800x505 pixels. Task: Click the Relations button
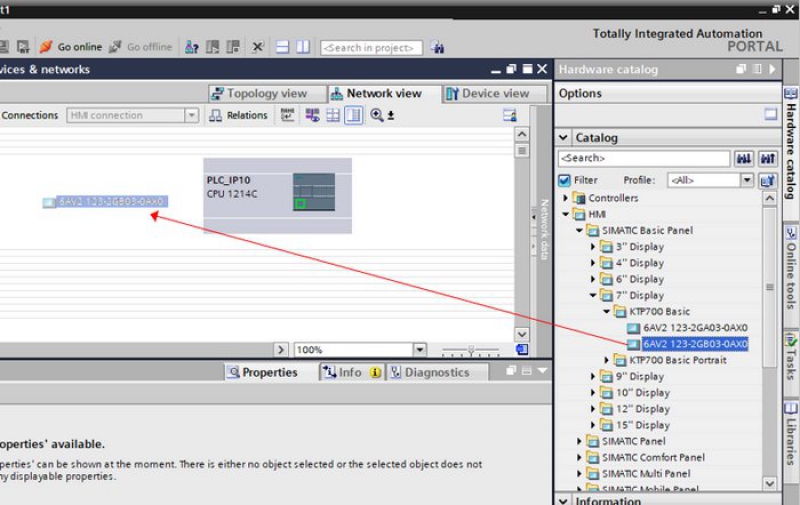click(x=239, y=115)
